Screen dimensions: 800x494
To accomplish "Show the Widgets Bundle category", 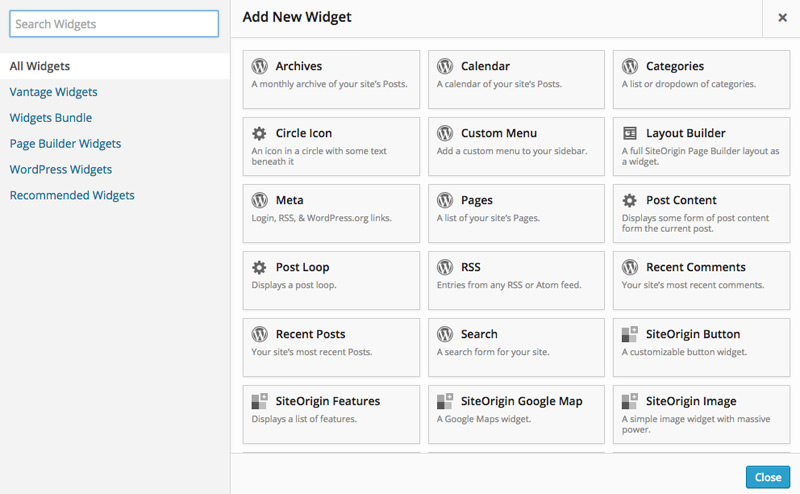I will (x=51, y=117).
